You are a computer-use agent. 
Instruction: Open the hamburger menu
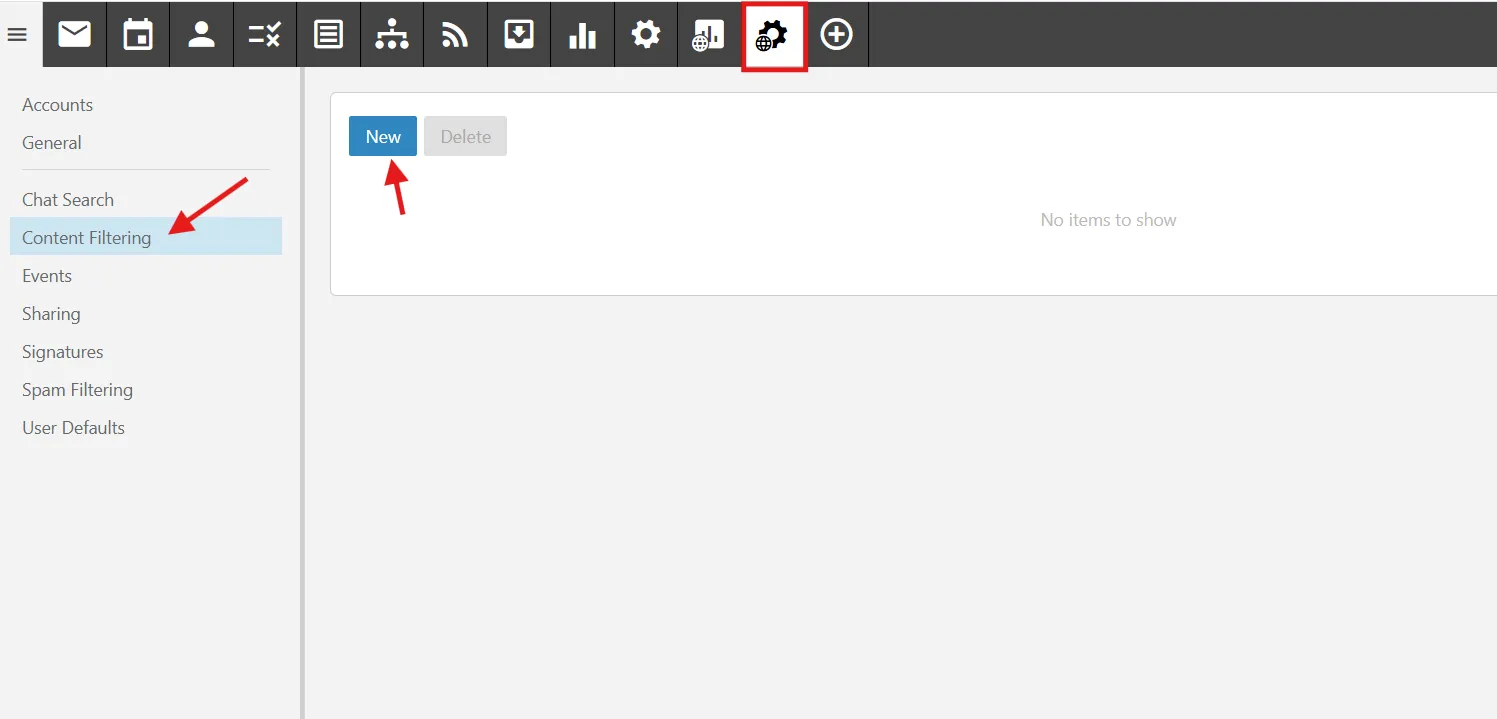(17, 35)
